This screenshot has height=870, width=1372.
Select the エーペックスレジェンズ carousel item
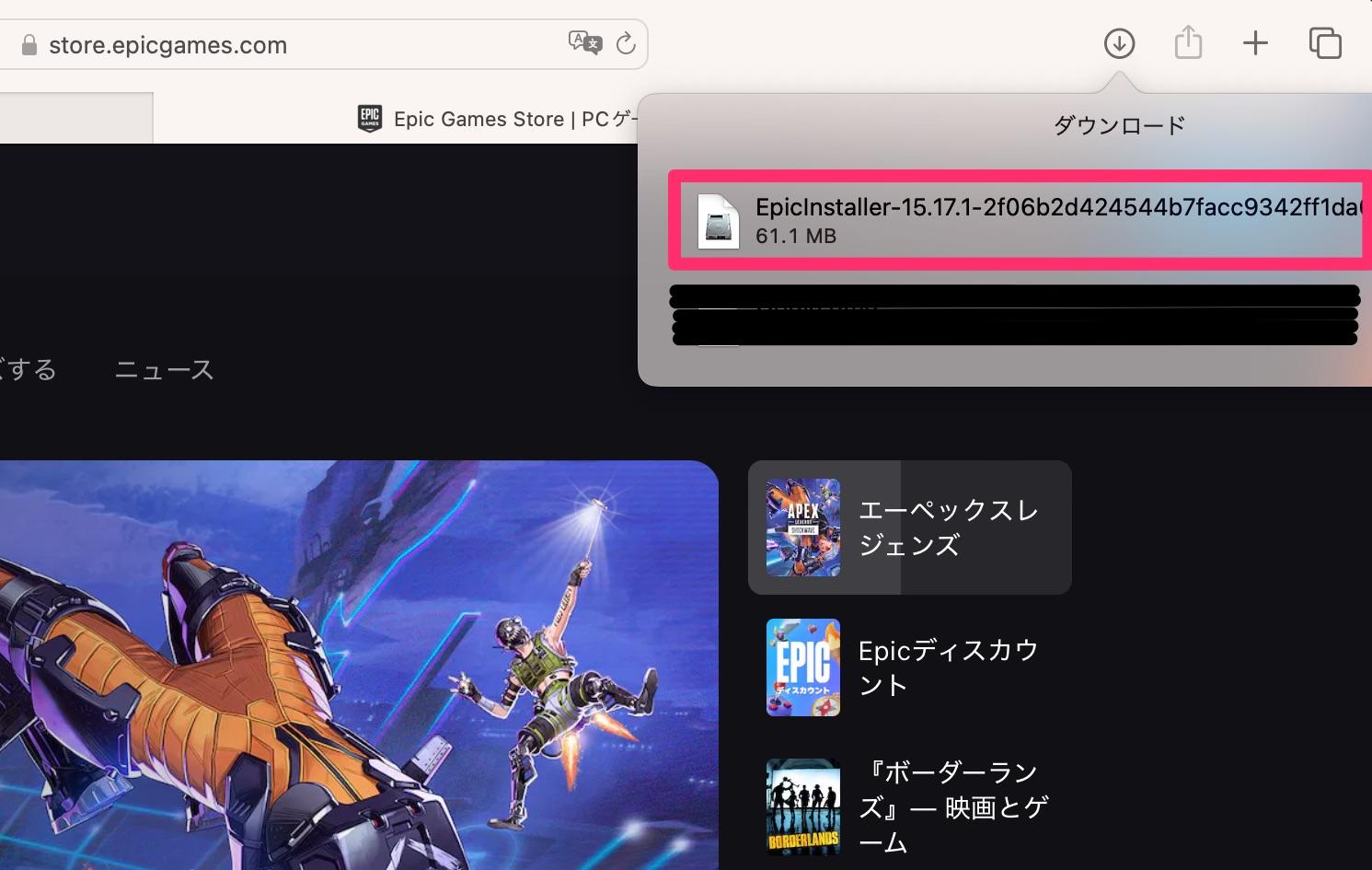point(910,528)
